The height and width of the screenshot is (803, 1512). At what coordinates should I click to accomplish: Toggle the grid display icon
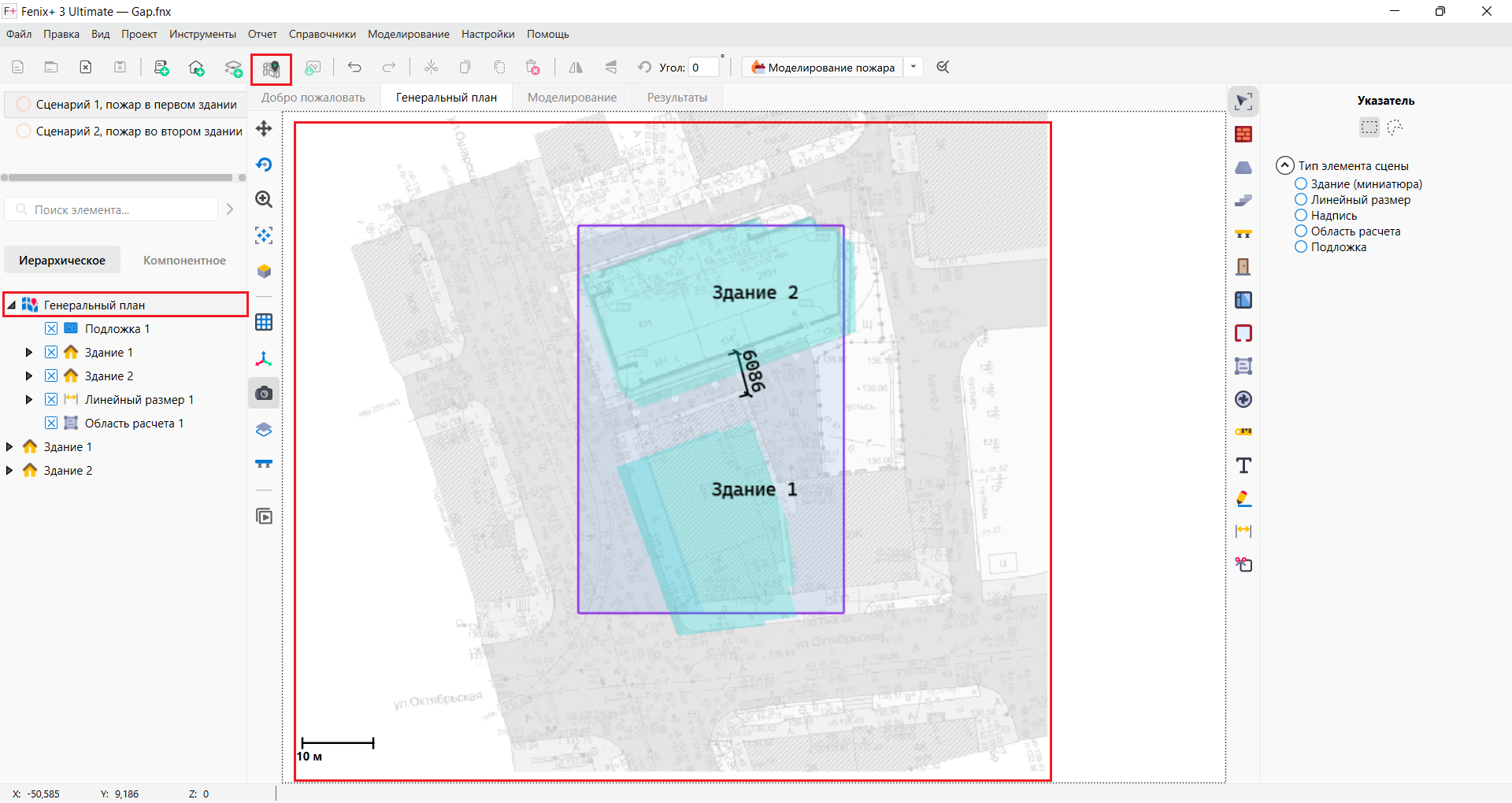pyautogui.click(x=264, y=322)
